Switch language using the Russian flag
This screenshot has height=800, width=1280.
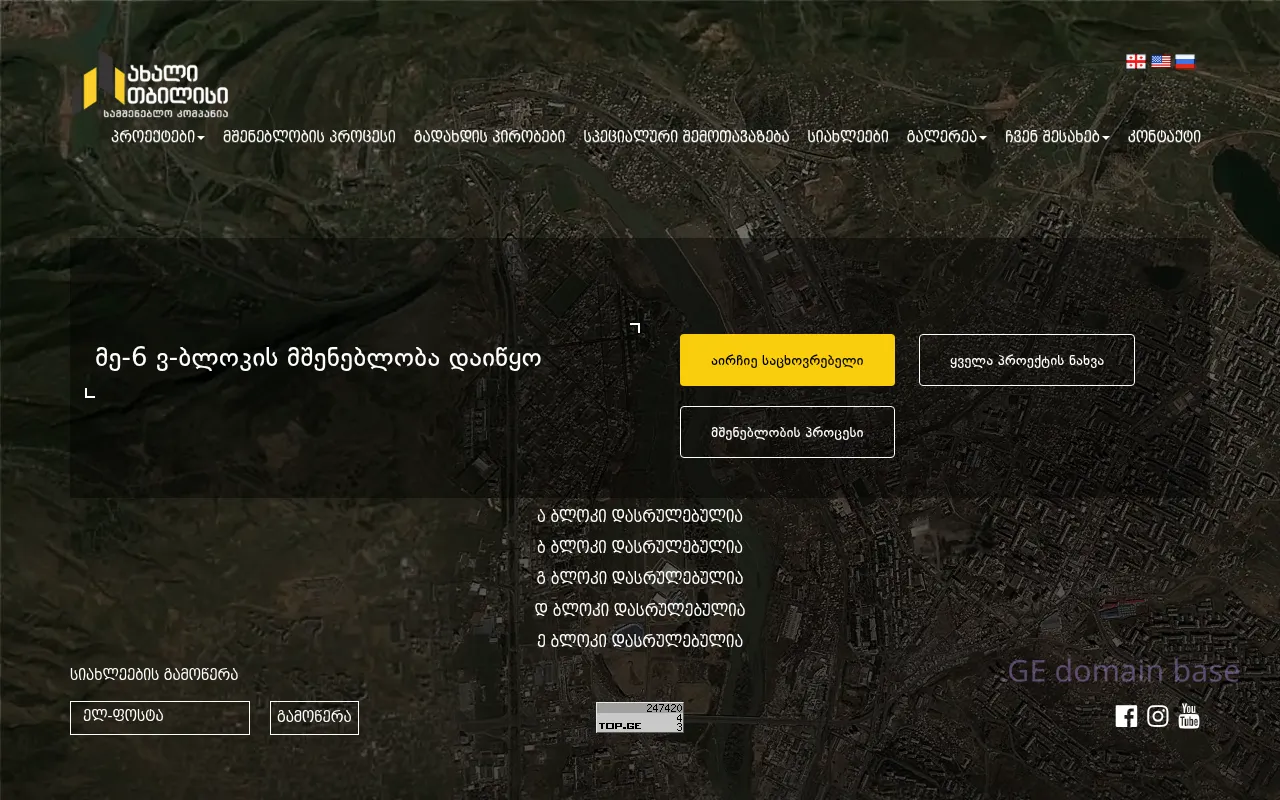(x=1185, y=62)
